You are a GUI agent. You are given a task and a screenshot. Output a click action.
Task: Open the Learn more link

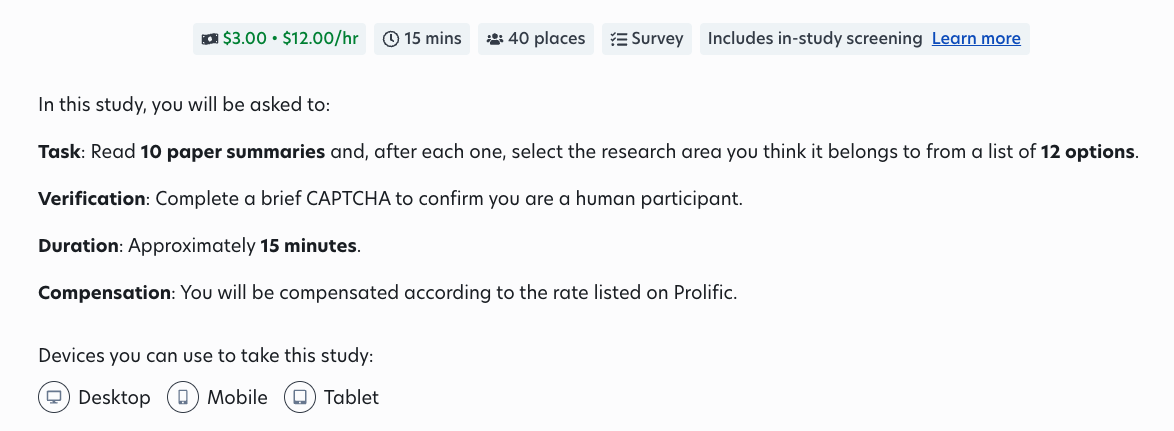pyautogui.click(x=976, y=39)
